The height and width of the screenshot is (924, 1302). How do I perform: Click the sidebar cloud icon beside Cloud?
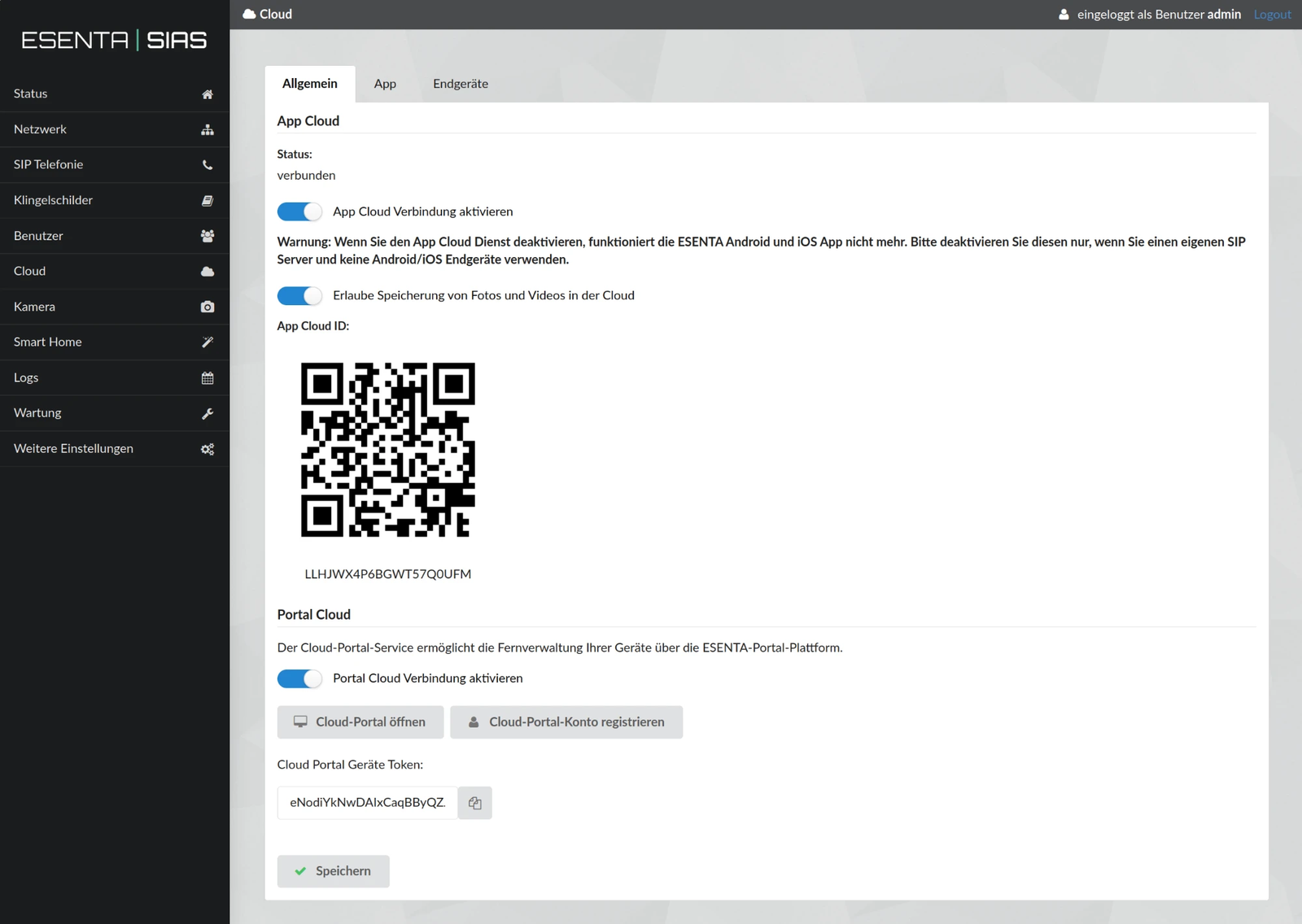click(208, 272)
